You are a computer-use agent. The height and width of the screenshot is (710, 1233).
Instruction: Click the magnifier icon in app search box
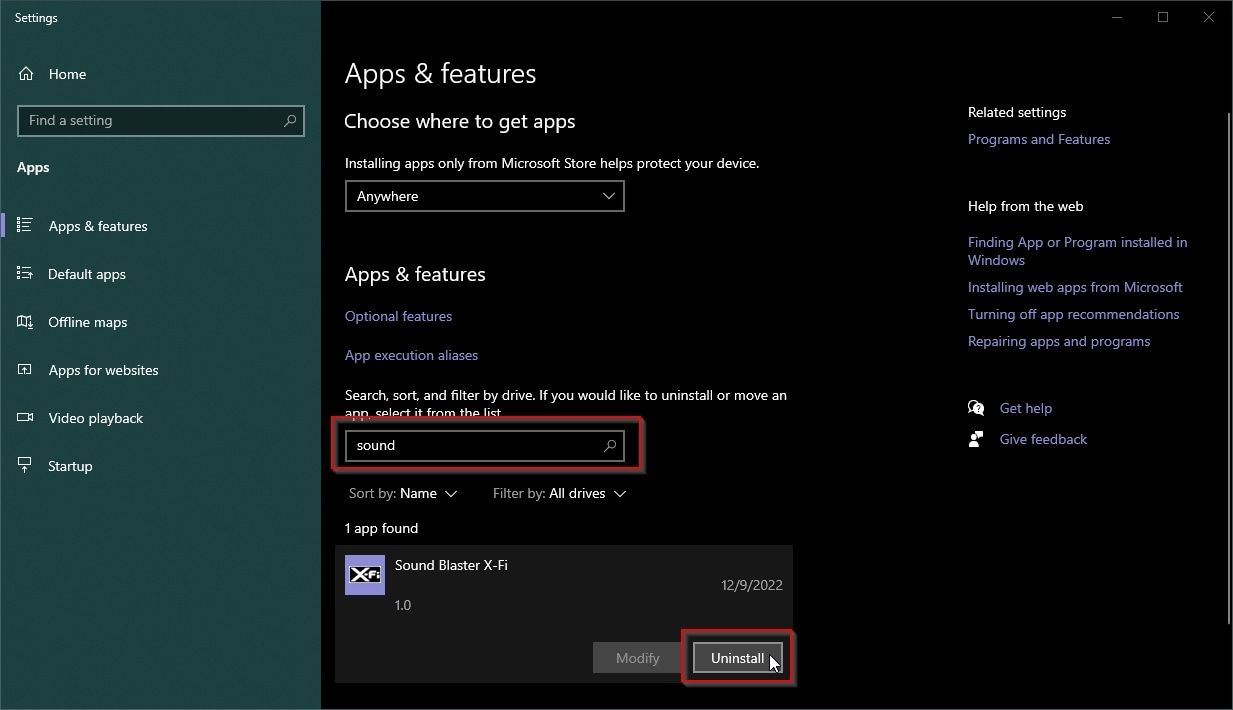pos(609,446)
